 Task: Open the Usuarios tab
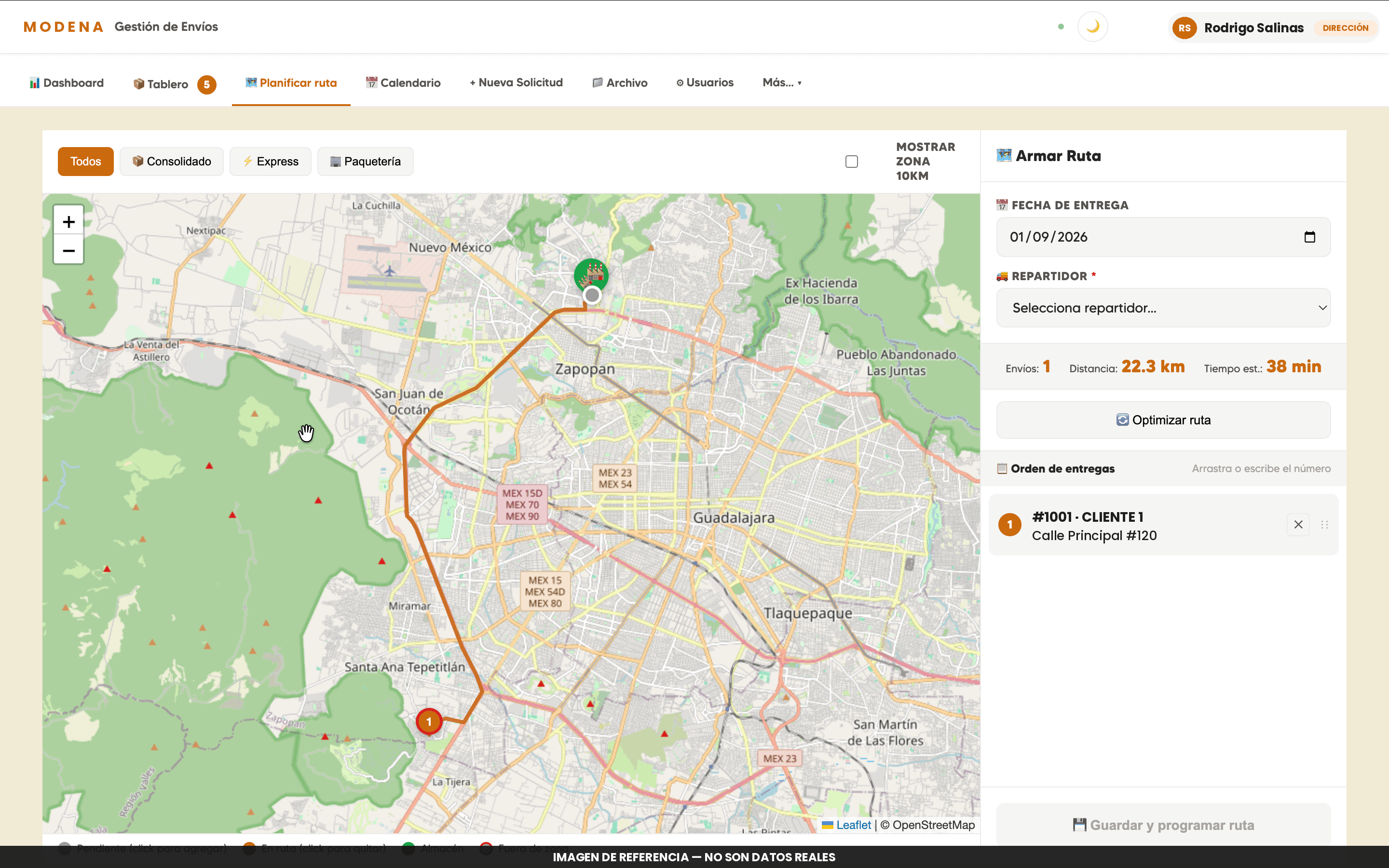click(x=705, y=82)
